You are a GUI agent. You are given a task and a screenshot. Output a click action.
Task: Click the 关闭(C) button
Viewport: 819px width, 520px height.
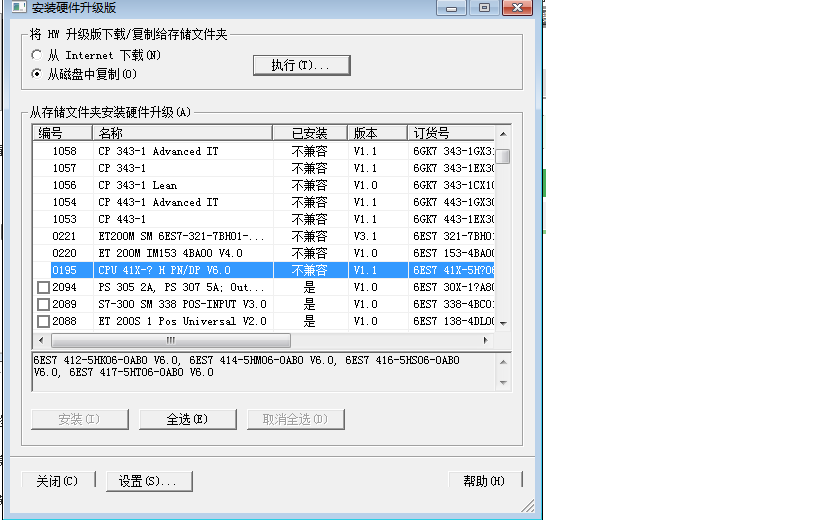[58, 481]
